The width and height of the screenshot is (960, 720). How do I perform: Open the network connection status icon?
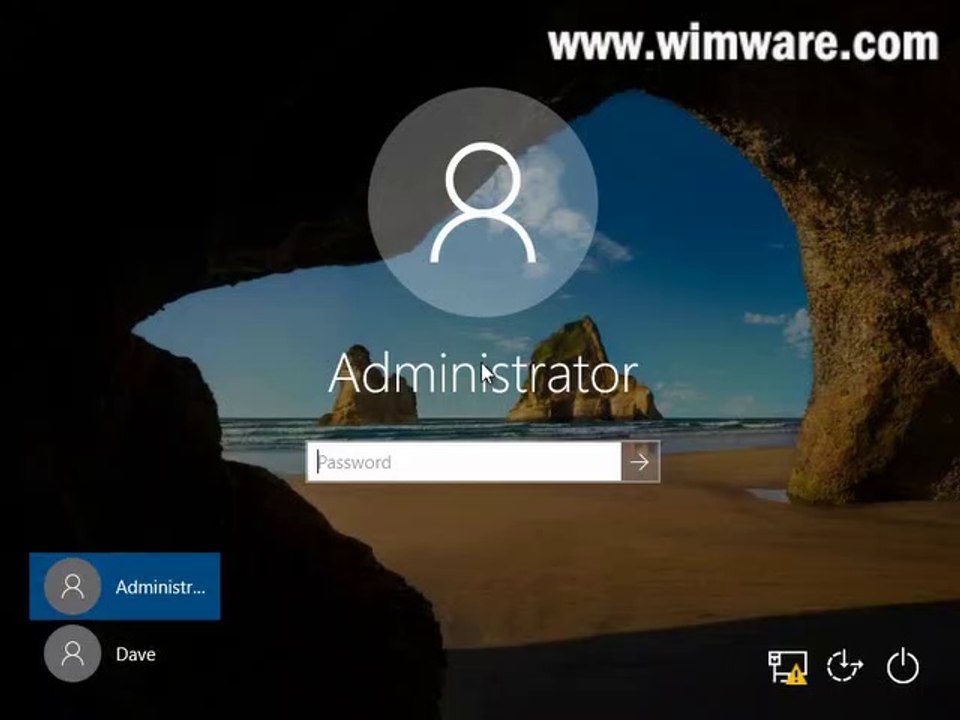787,666
